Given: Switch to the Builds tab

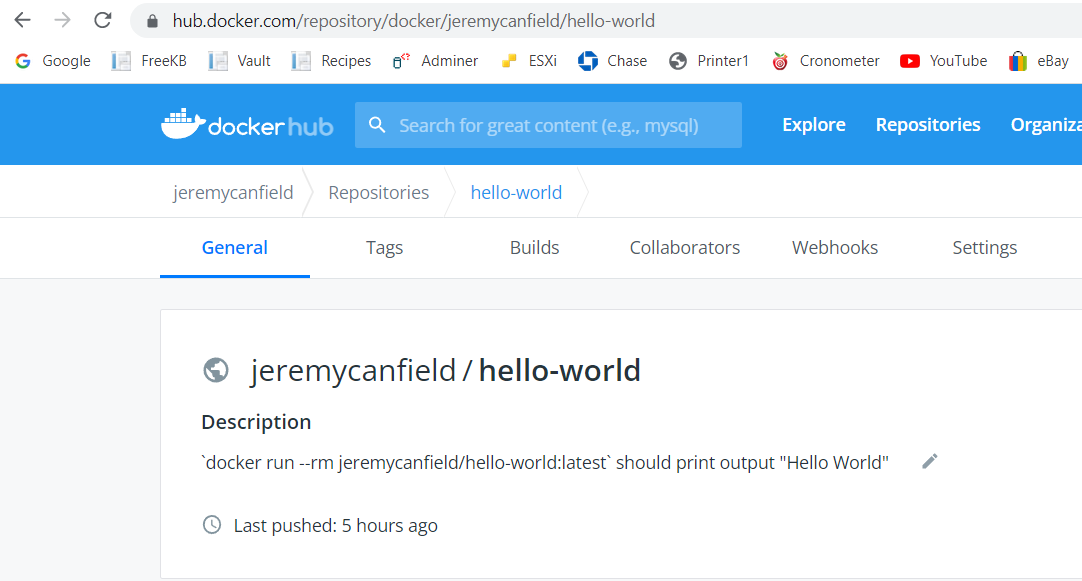Looking at the screenshot, I should [534, 248].
